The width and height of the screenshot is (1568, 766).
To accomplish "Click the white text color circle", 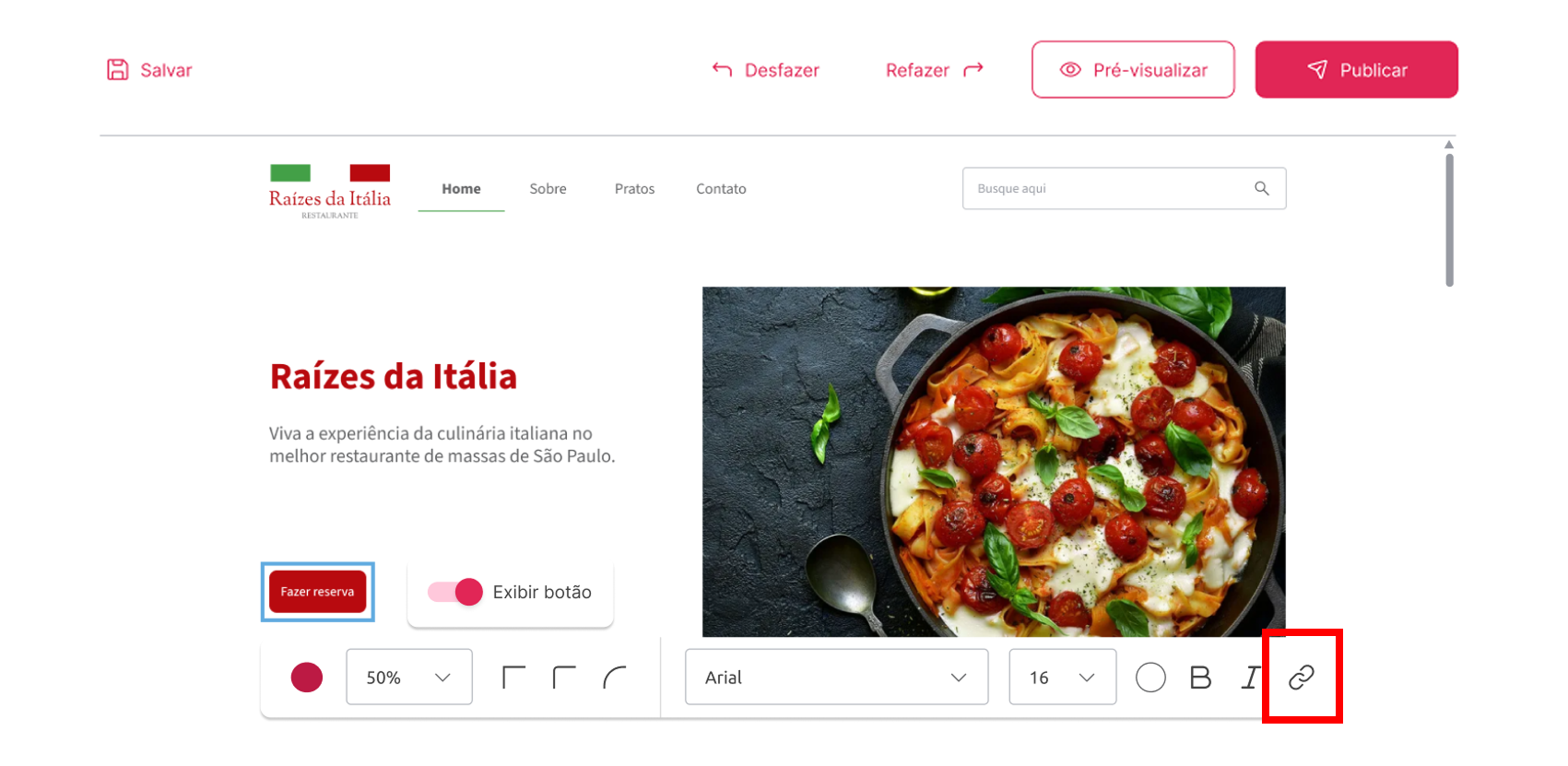I will [1150, 678].
